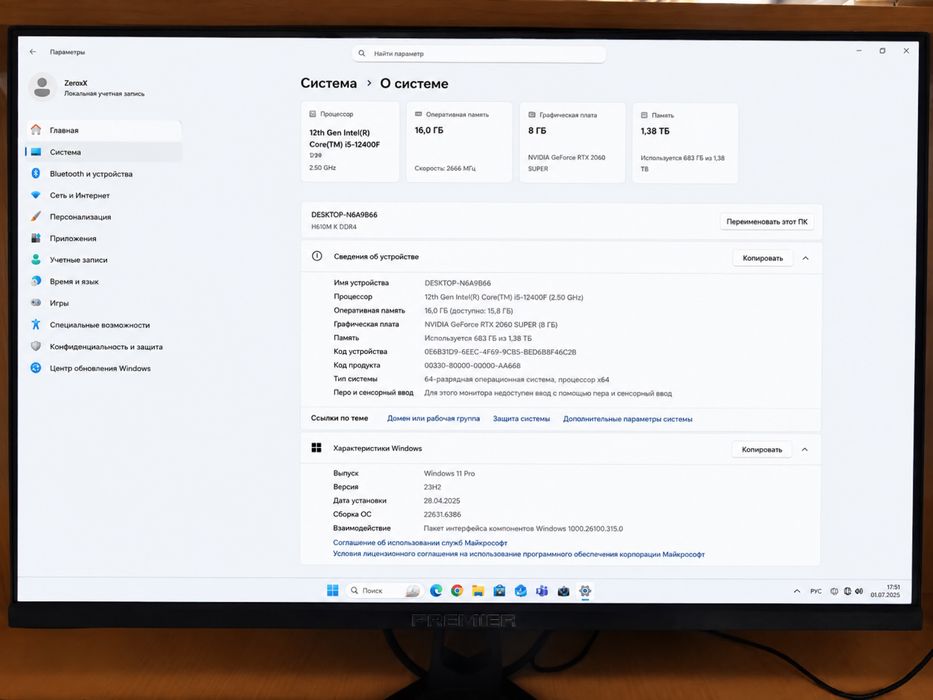Click the Переименовать этот ПК button
Screen dimensions: 933x700
[x=766, y=221]
